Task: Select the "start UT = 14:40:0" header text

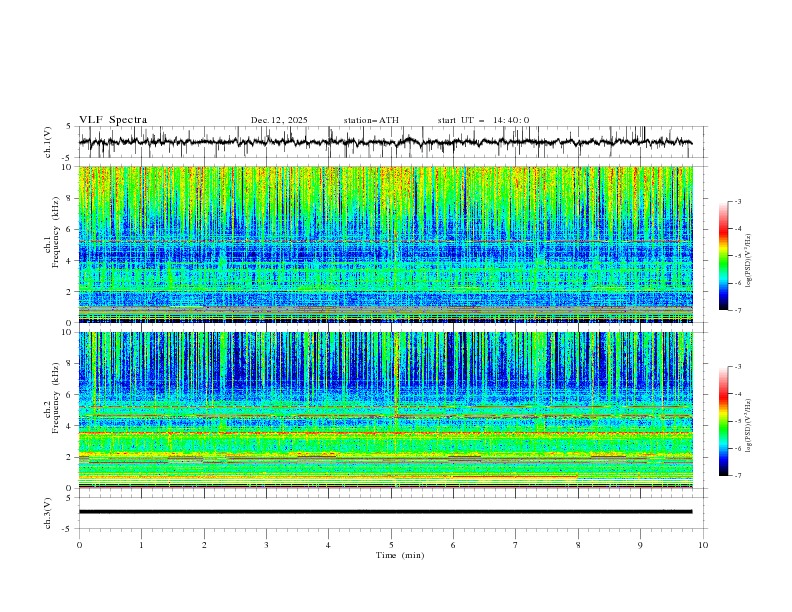Action: tap(483, 120)
